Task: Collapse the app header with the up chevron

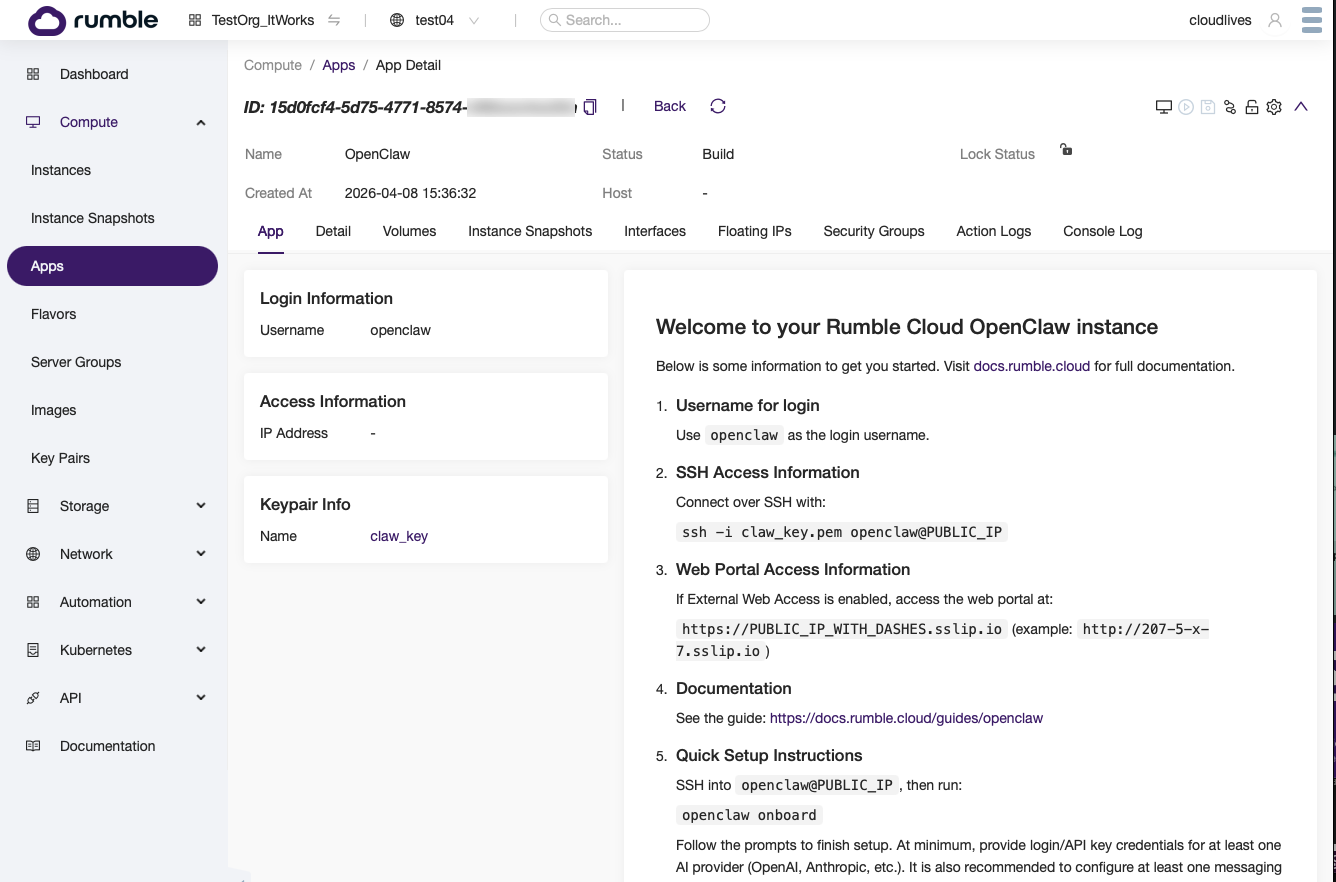Action: (1301, 107)
